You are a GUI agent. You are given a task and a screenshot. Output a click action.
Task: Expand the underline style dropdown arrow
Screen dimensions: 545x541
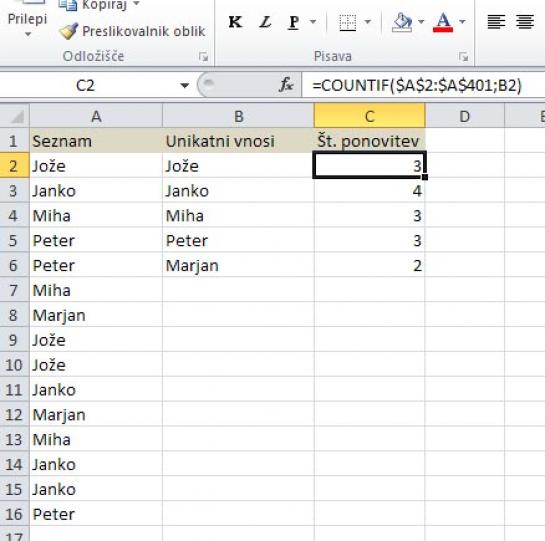click(313, 22)
